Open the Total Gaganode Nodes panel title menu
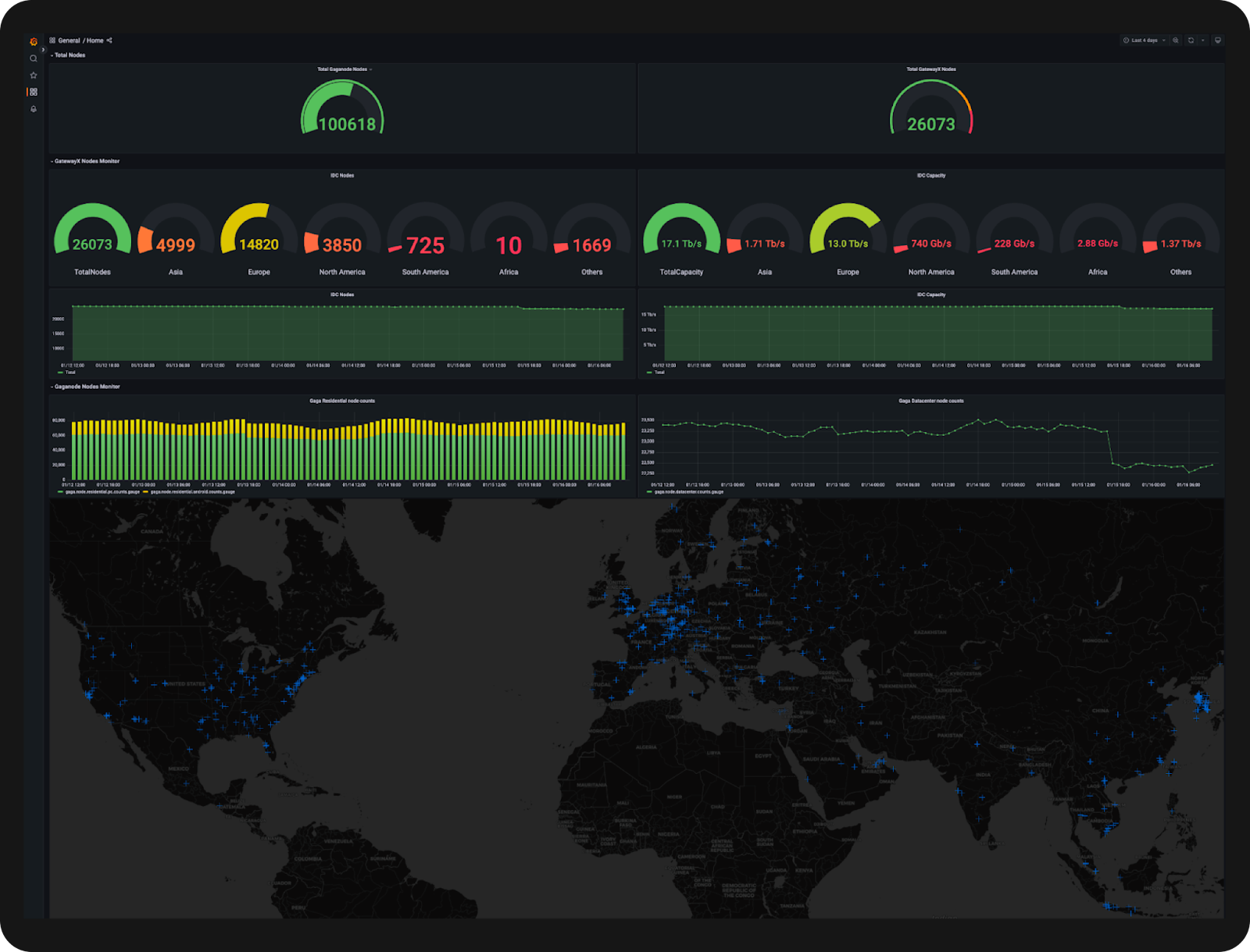Image resolution: width=1250 pixels, height=952 pixels. click(x=344, y=70)
